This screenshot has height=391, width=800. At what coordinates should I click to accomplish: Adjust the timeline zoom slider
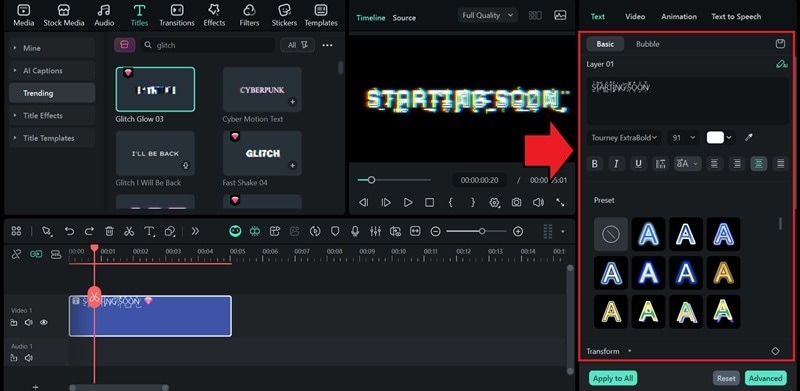coord(482,231)
